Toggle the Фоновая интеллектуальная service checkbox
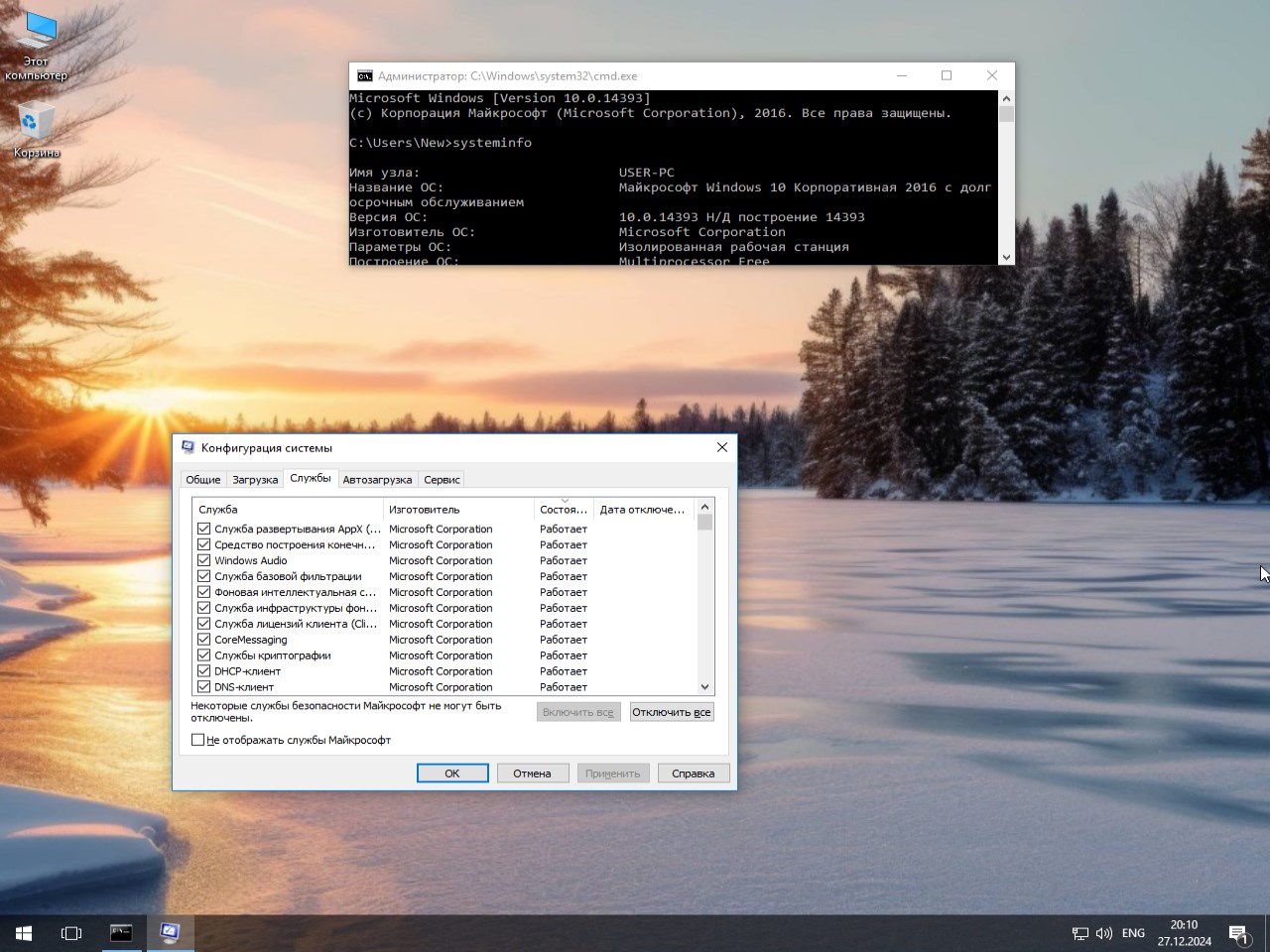Viewport: 1270px width, 952px height. pyautogui.click(x=203, y=592)
